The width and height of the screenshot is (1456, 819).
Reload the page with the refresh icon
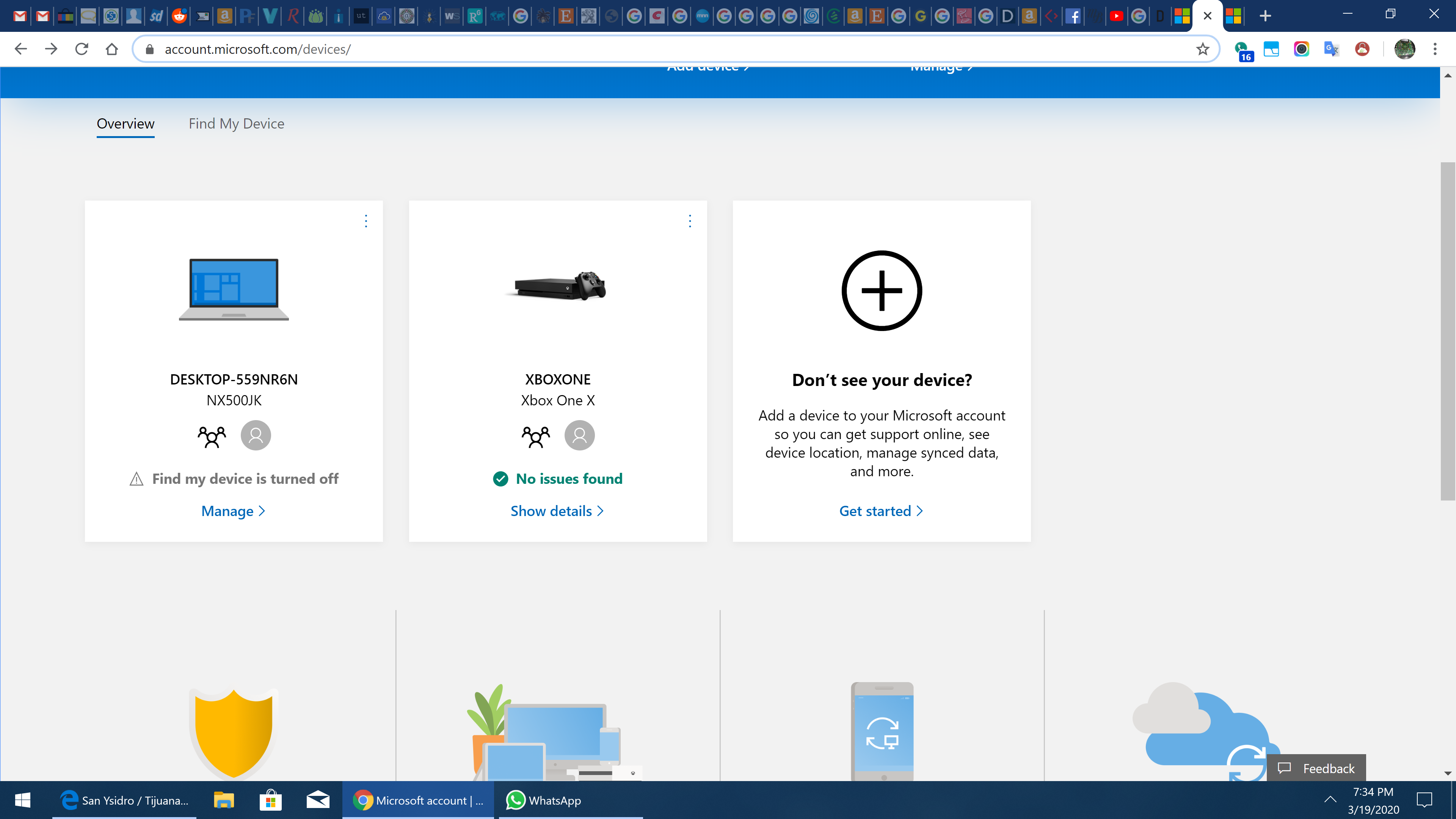[x=82, y=49]
